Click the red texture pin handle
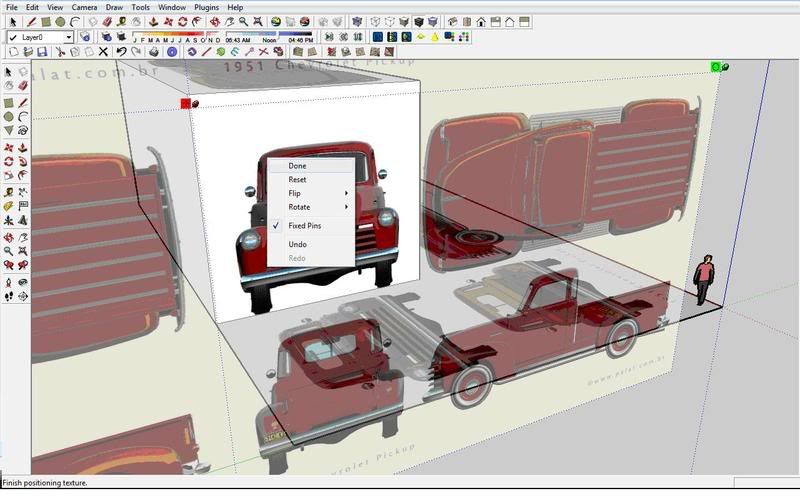 pyautogui.click(x=186, y=103)
